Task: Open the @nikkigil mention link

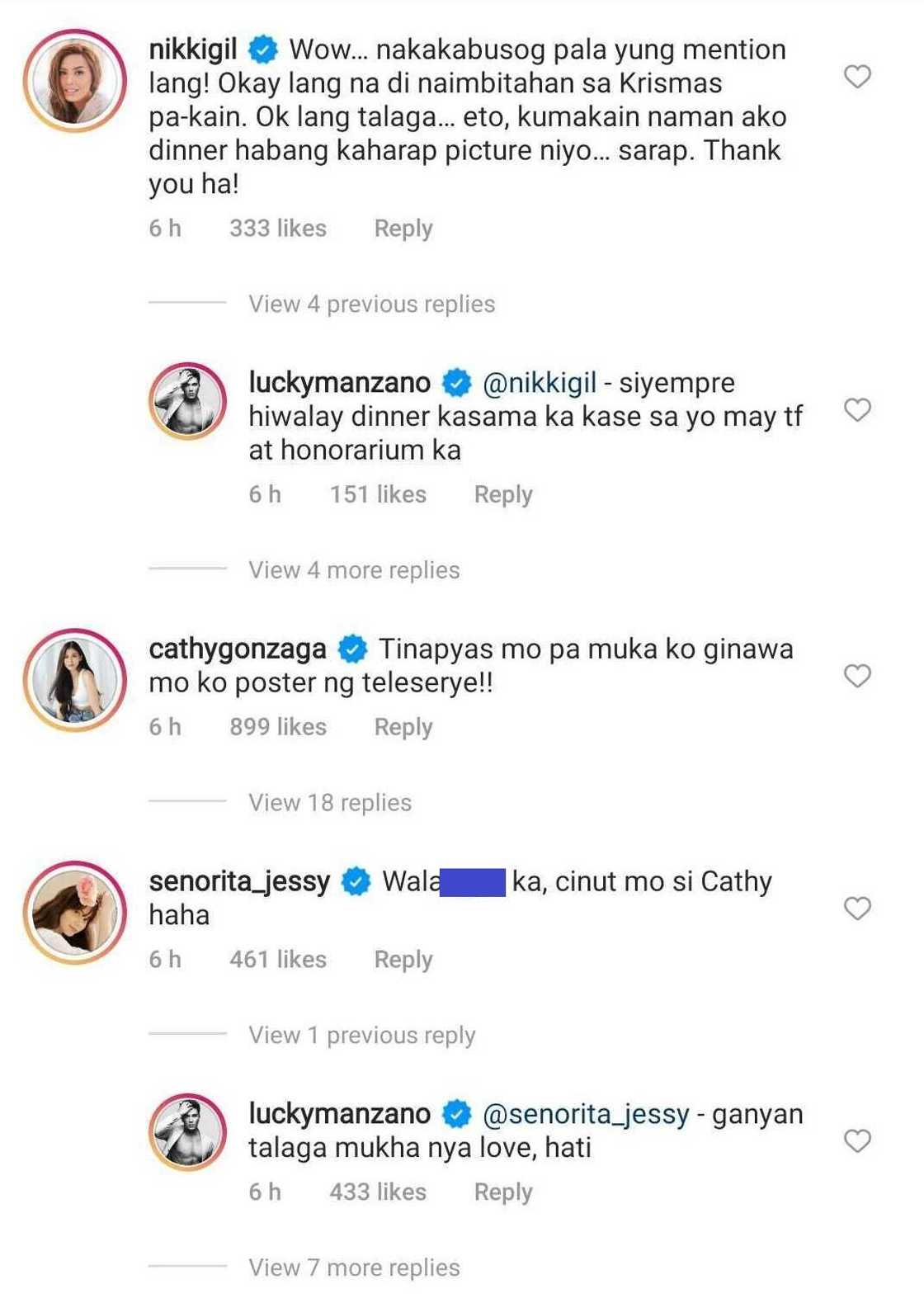Action: [539, 383]
